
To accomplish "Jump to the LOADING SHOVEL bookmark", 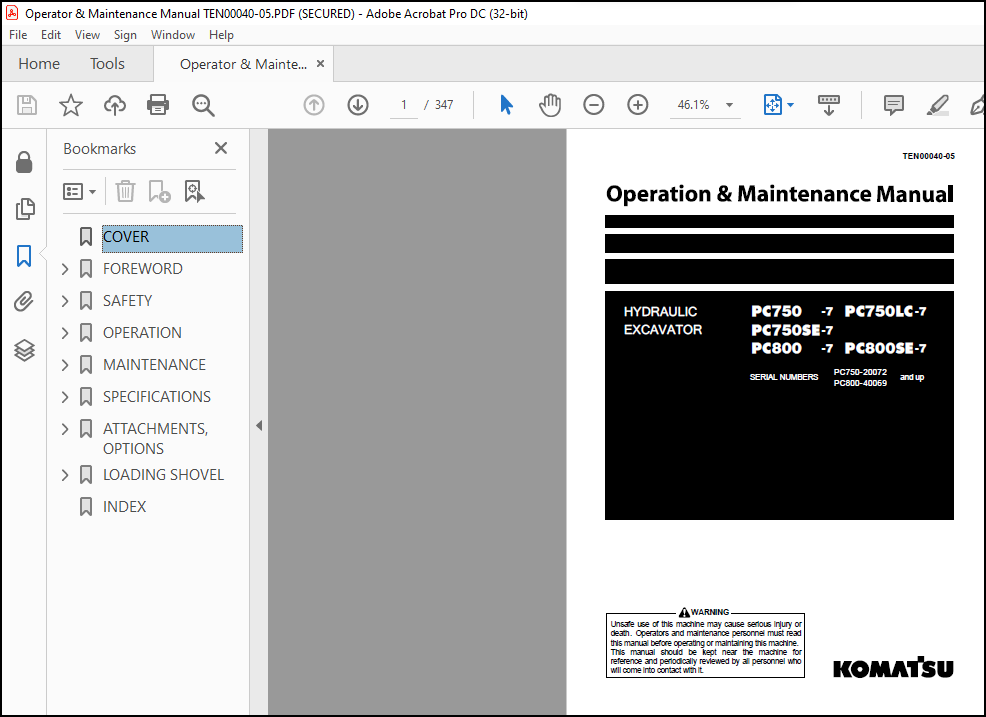I will tap(163, 475).
